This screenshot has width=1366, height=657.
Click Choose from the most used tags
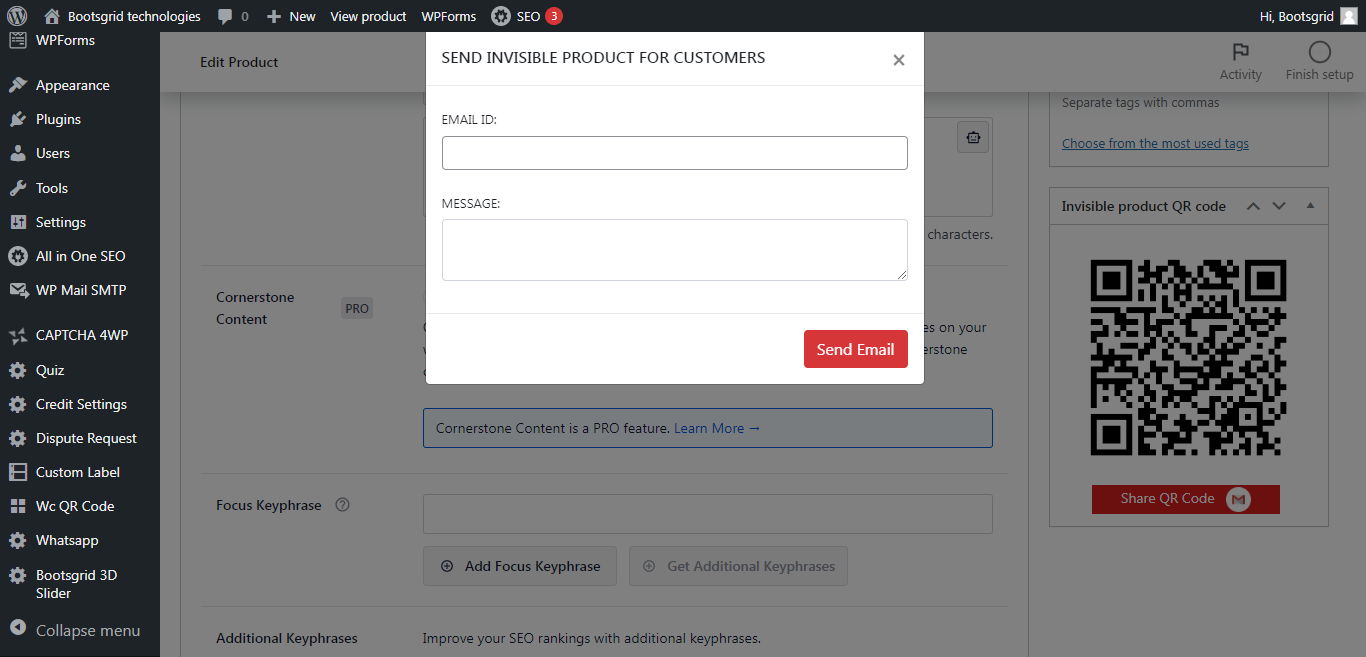click(1155, 143)
